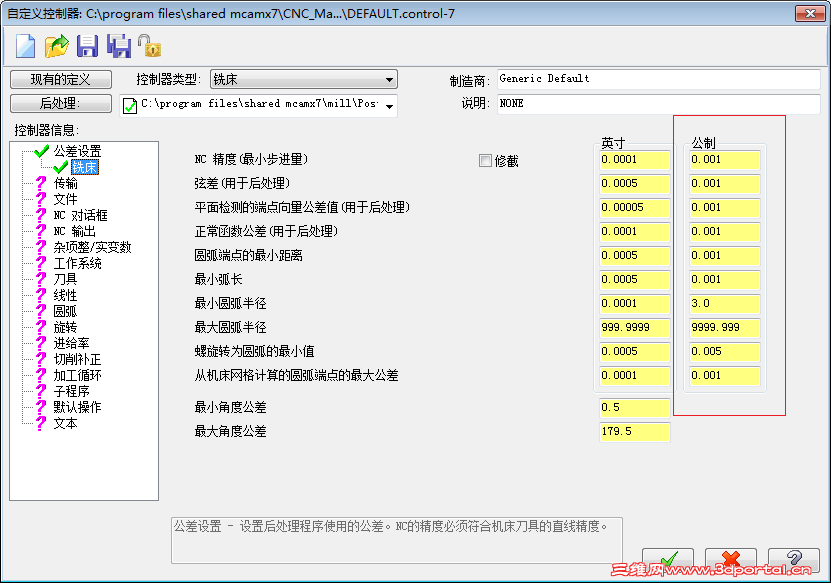Select NC 对话框 tree item
This screenshot has height=583, width=831.
point(81,215)
